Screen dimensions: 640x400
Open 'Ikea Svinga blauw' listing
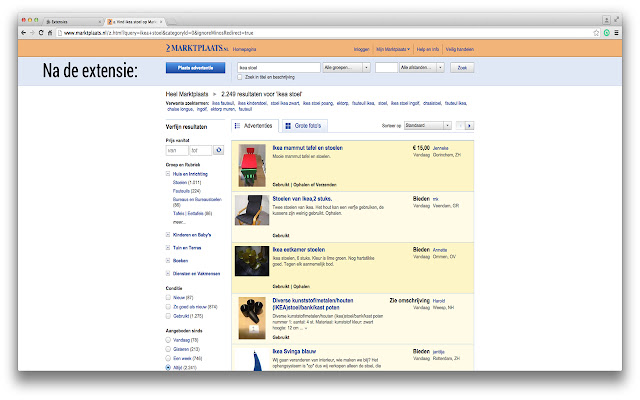click(x=294, y=351)
